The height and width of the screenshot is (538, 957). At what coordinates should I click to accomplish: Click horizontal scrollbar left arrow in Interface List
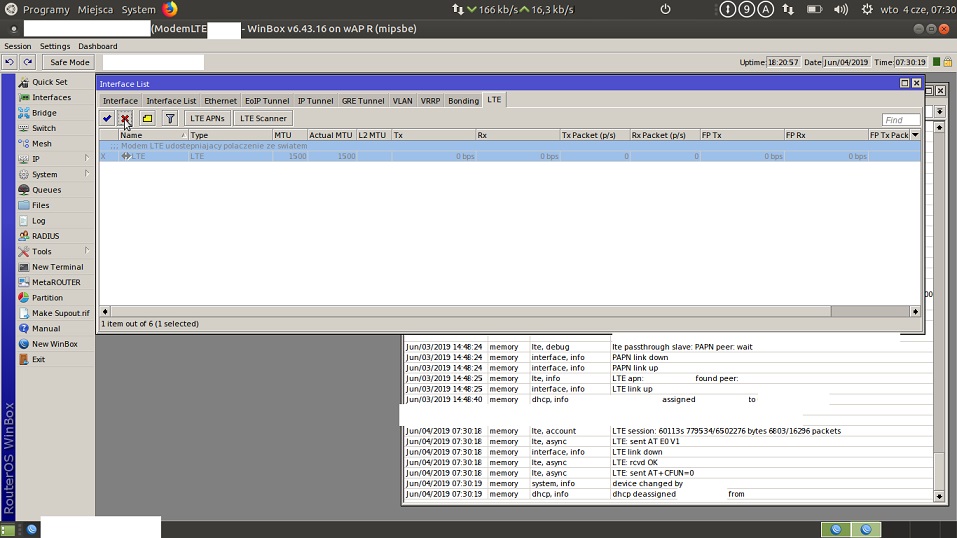tap(105, 311)
